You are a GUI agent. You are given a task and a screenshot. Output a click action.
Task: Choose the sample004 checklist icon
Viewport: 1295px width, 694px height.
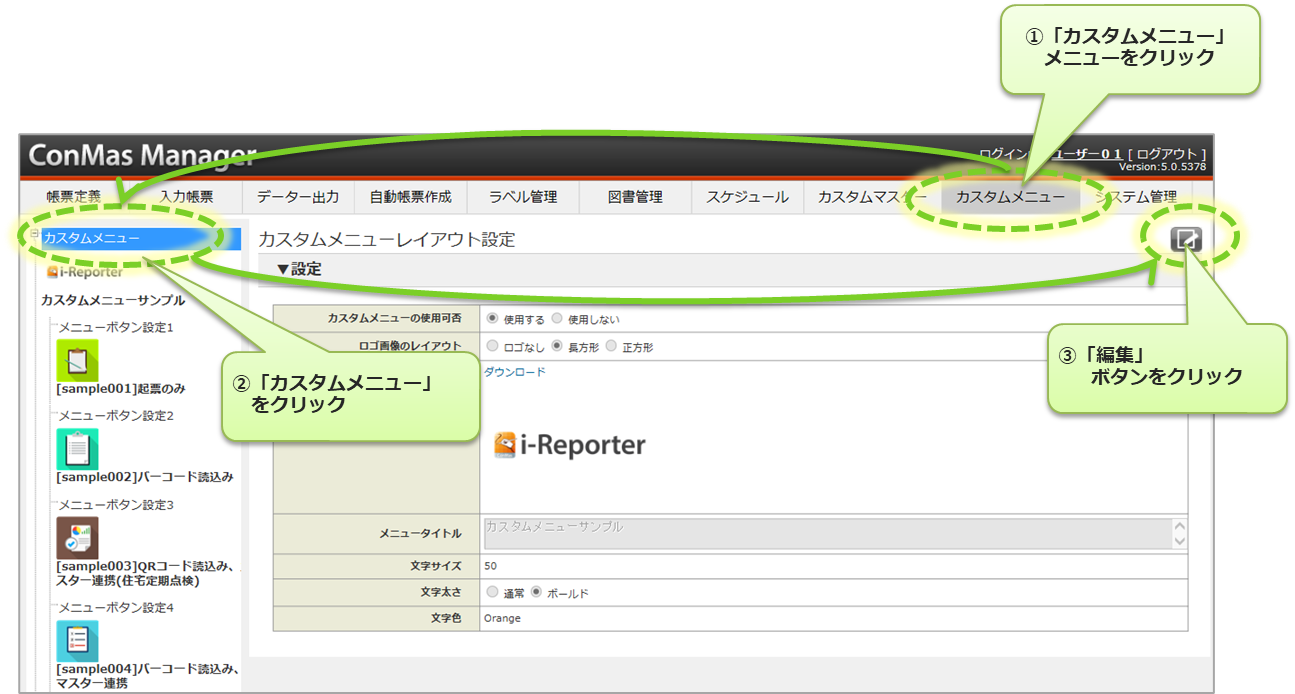77,641
